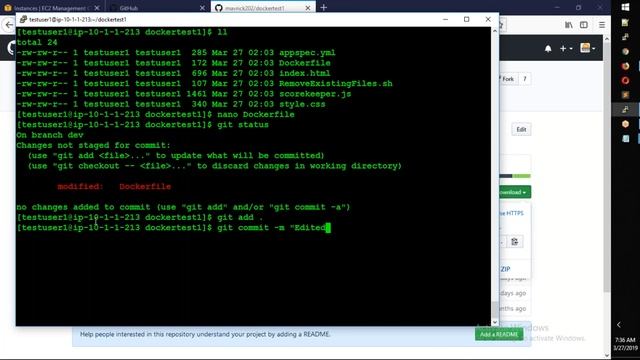Image resolution: width=640 pixels, height=360 pixels.
Task: Click the "On branch dev" line
Action: [50, 135]
